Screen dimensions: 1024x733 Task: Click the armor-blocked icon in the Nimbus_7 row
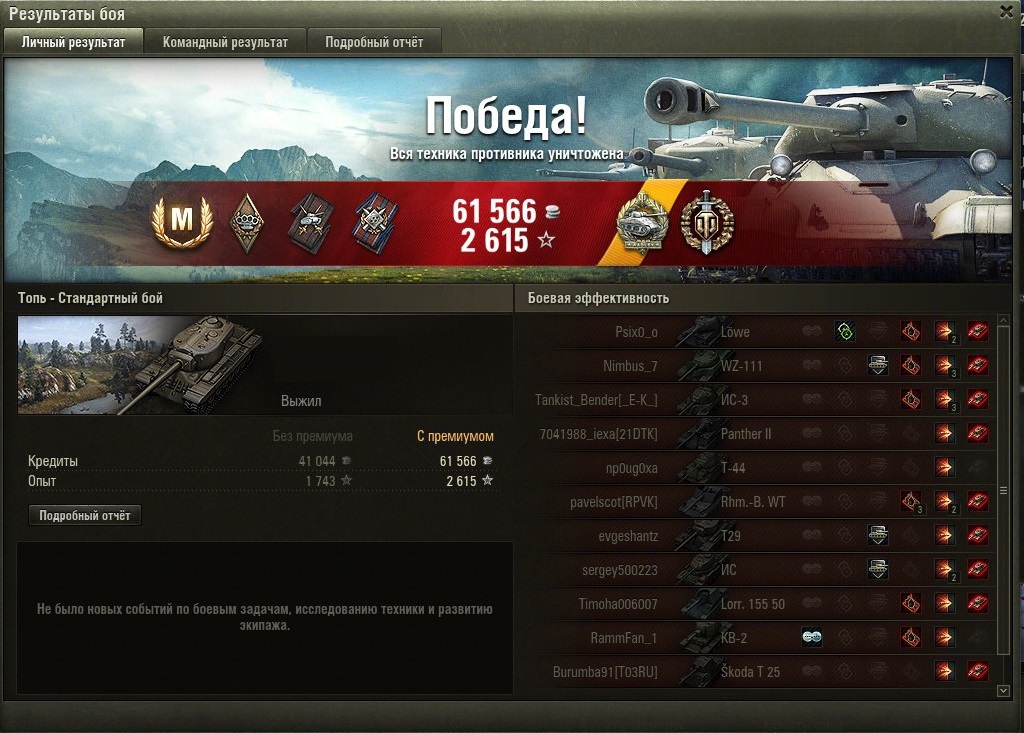click(878, 365)
